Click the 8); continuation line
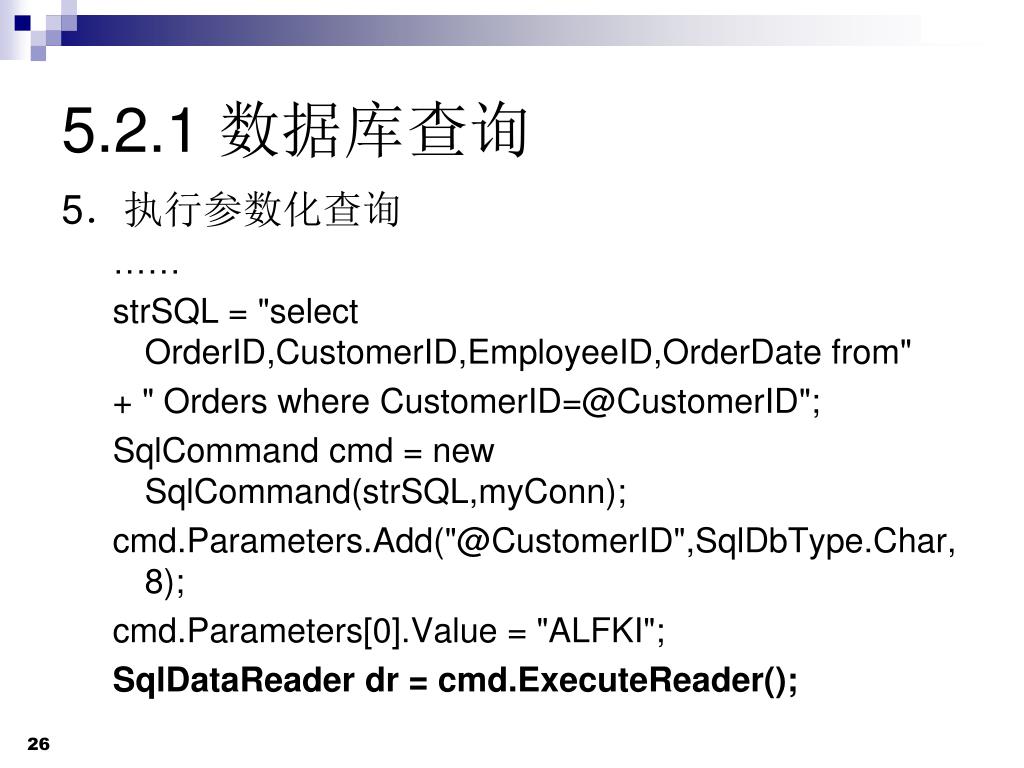The width and height of the screenshot is (1024, 768). click(165, 581)
